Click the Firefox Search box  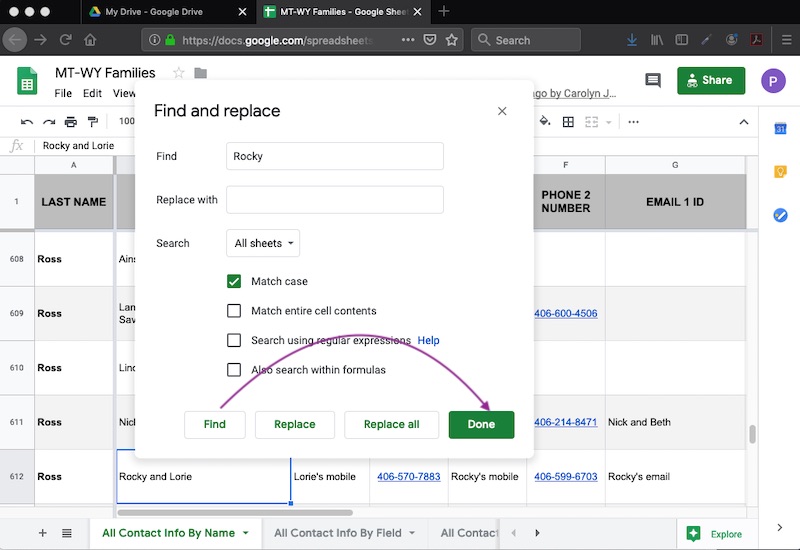[526, 40]
